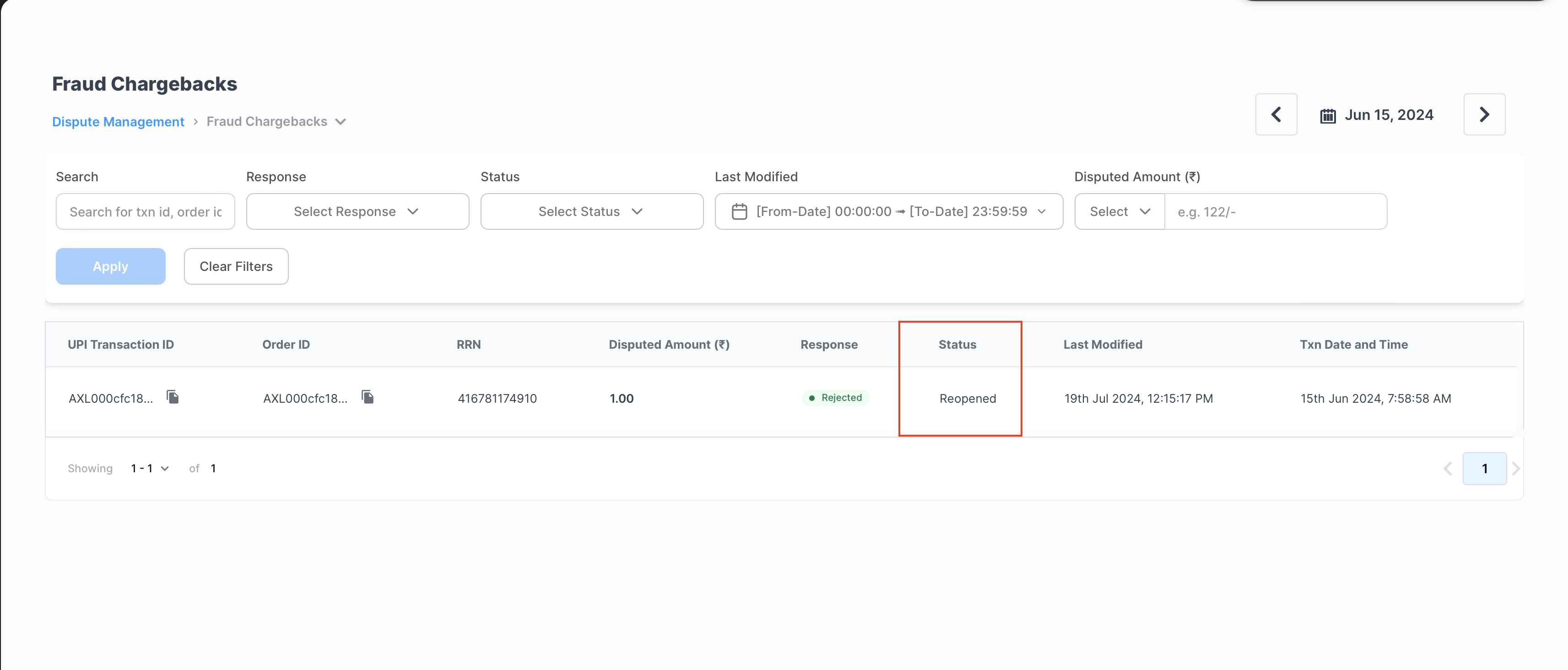Focus the txn id search field
This screenshot has width=1568, height=670.
tap(145, 212)
